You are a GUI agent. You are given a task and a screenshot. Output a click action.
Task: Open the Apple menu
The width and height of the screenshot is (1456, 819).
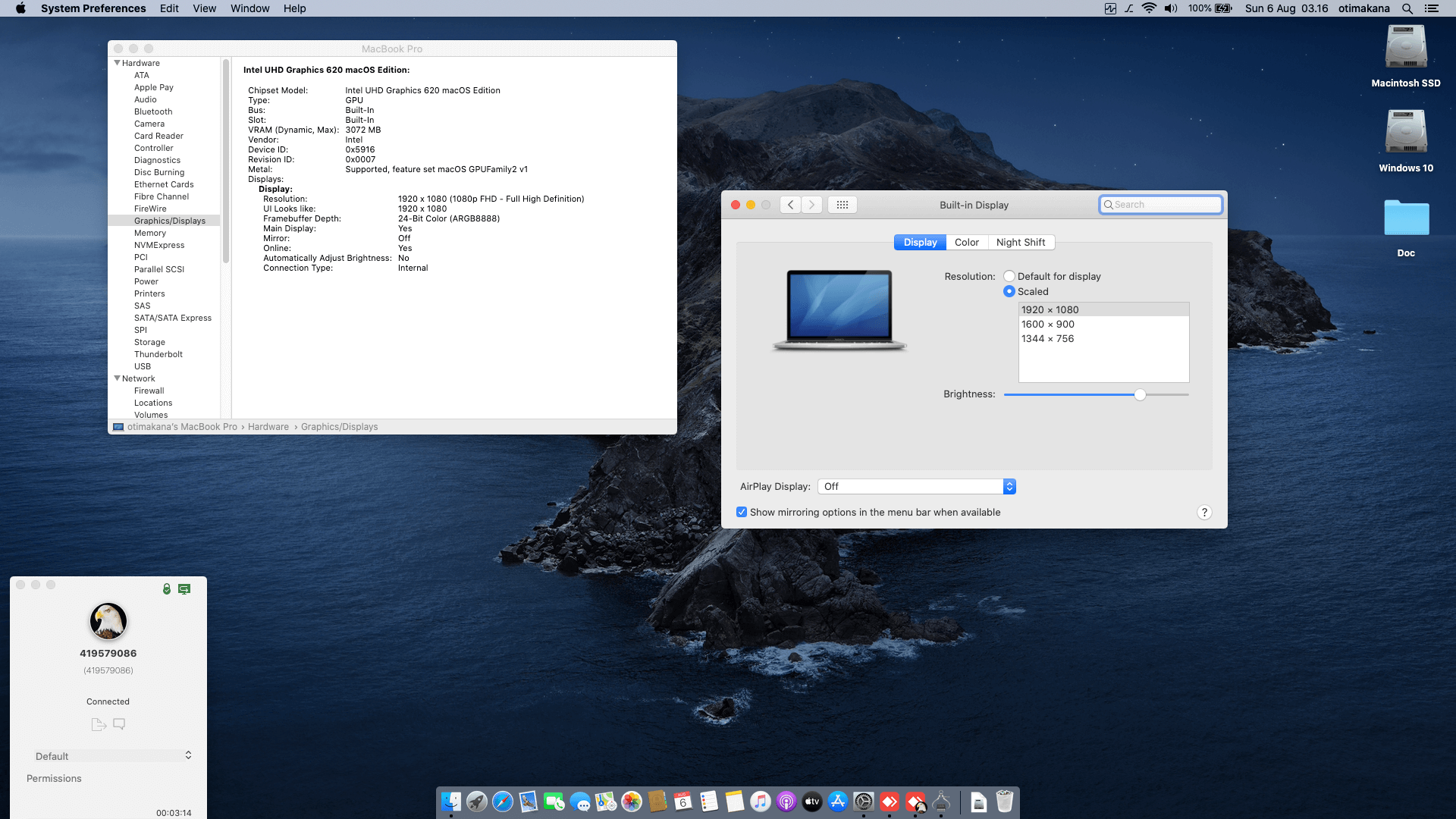click(20, 8)
